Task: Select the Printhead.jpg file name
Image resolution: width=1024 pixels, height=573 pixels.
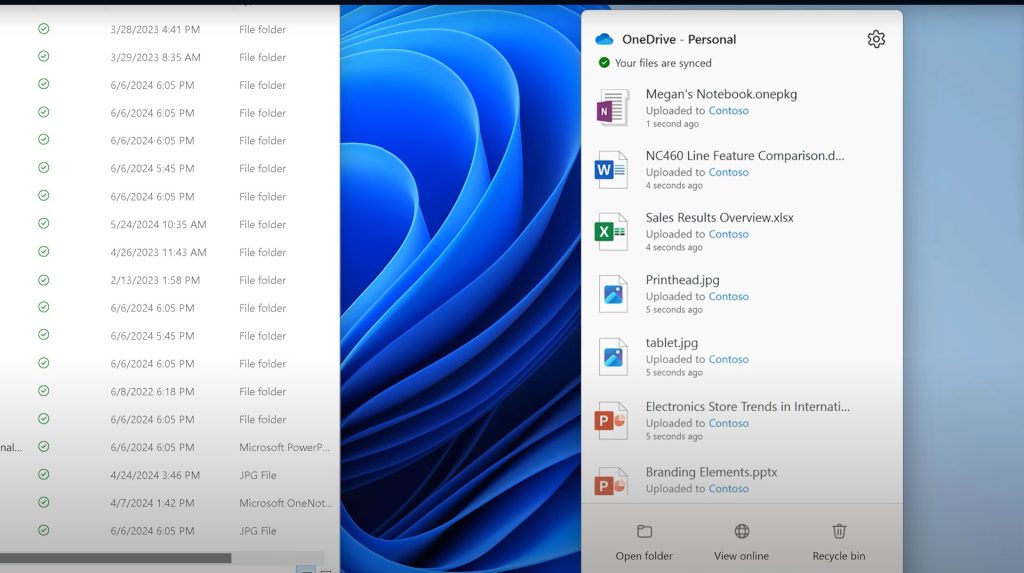Action: click(x=682, y=280)
